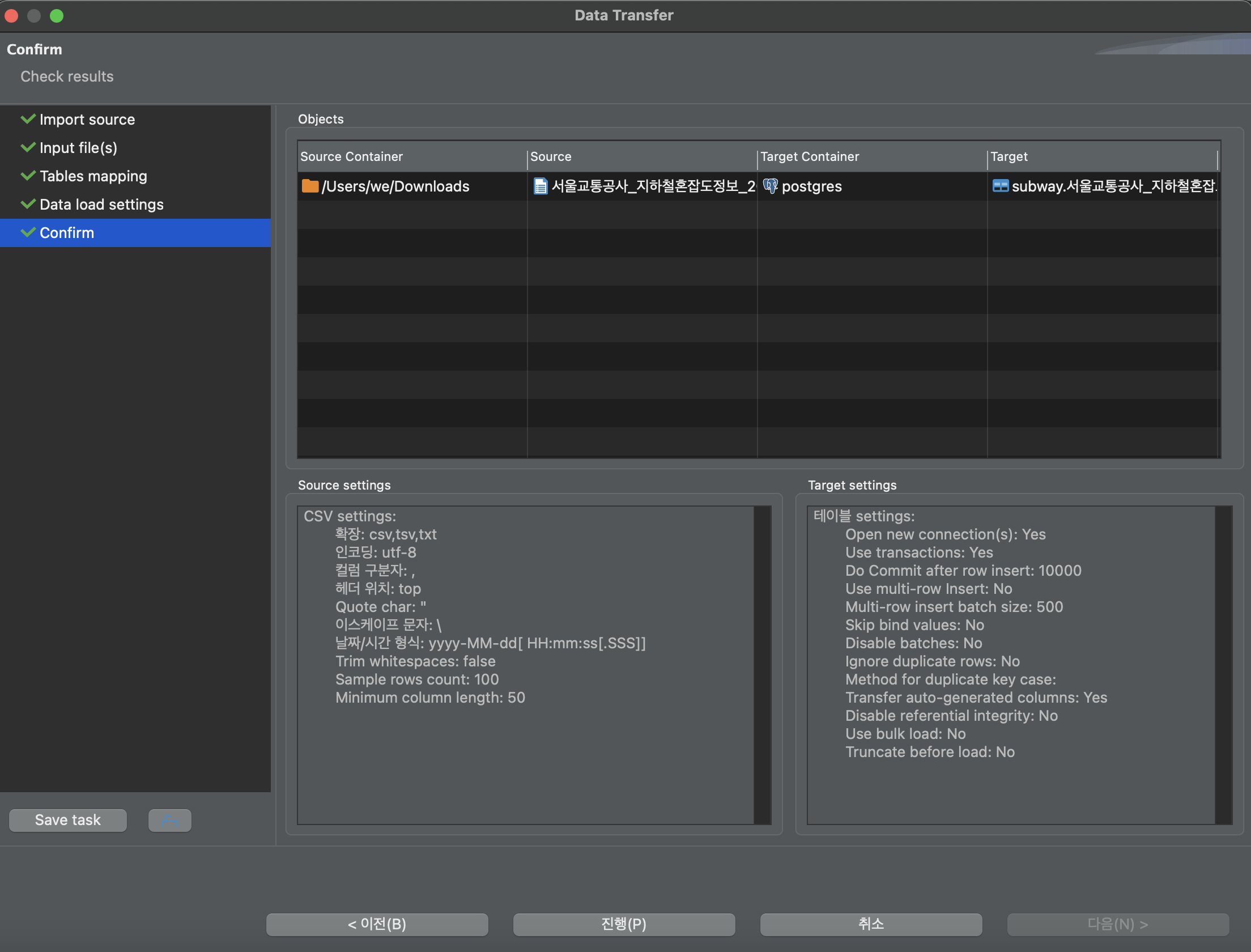Click the green zoom window button

[x=57, y=15]
